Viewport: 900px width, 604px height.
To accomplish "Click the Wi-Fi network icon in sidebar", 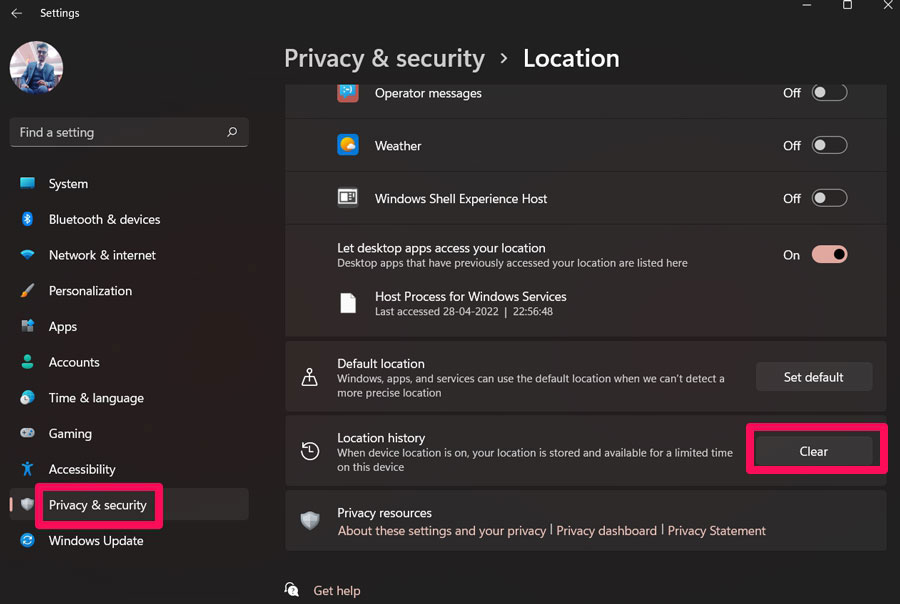I will [x=28, y=254].
